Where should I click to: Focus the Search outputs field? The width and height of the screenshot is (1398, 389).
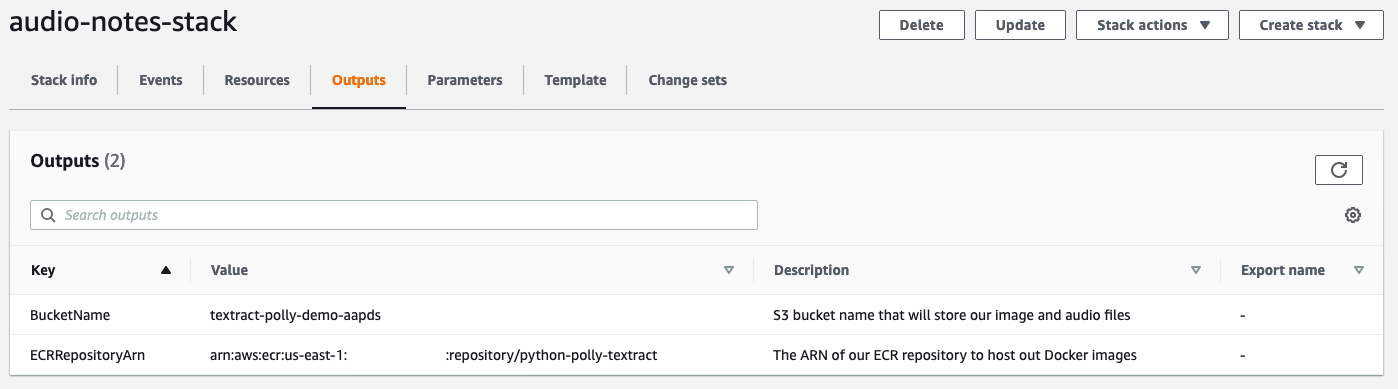394,215
